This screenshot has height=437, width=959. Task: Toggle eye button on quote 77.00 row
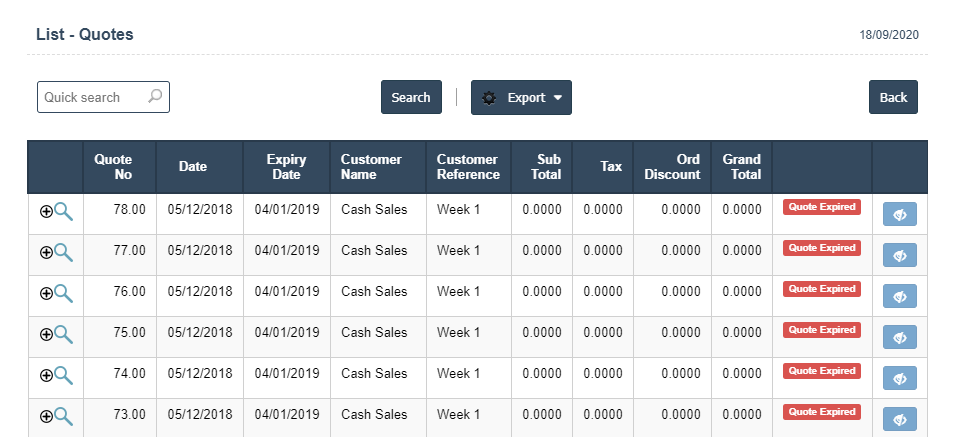coord(900,255)
